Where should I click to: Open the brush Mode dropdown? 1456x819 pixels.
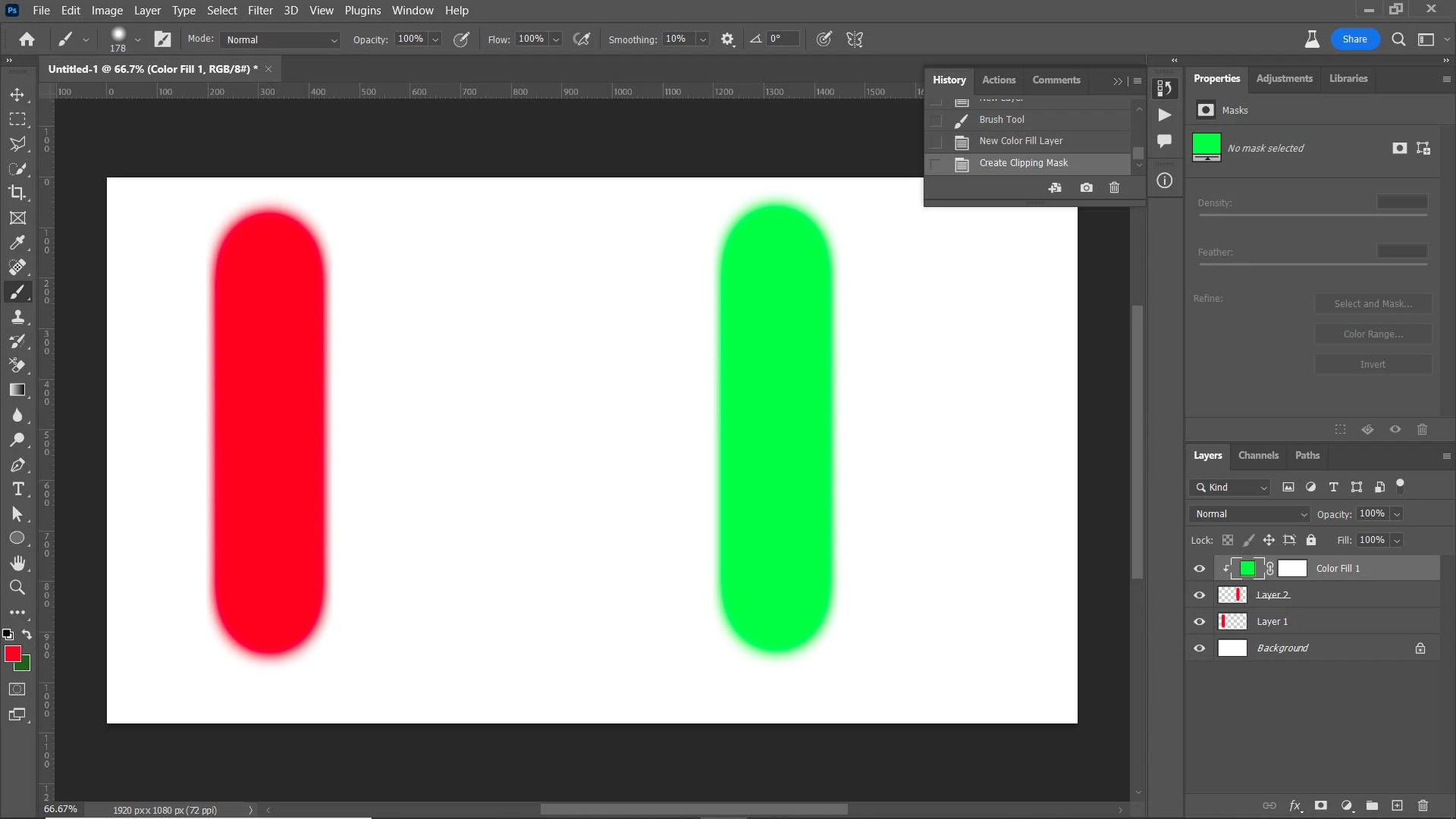pyautogui.click(x=281, y=39)
